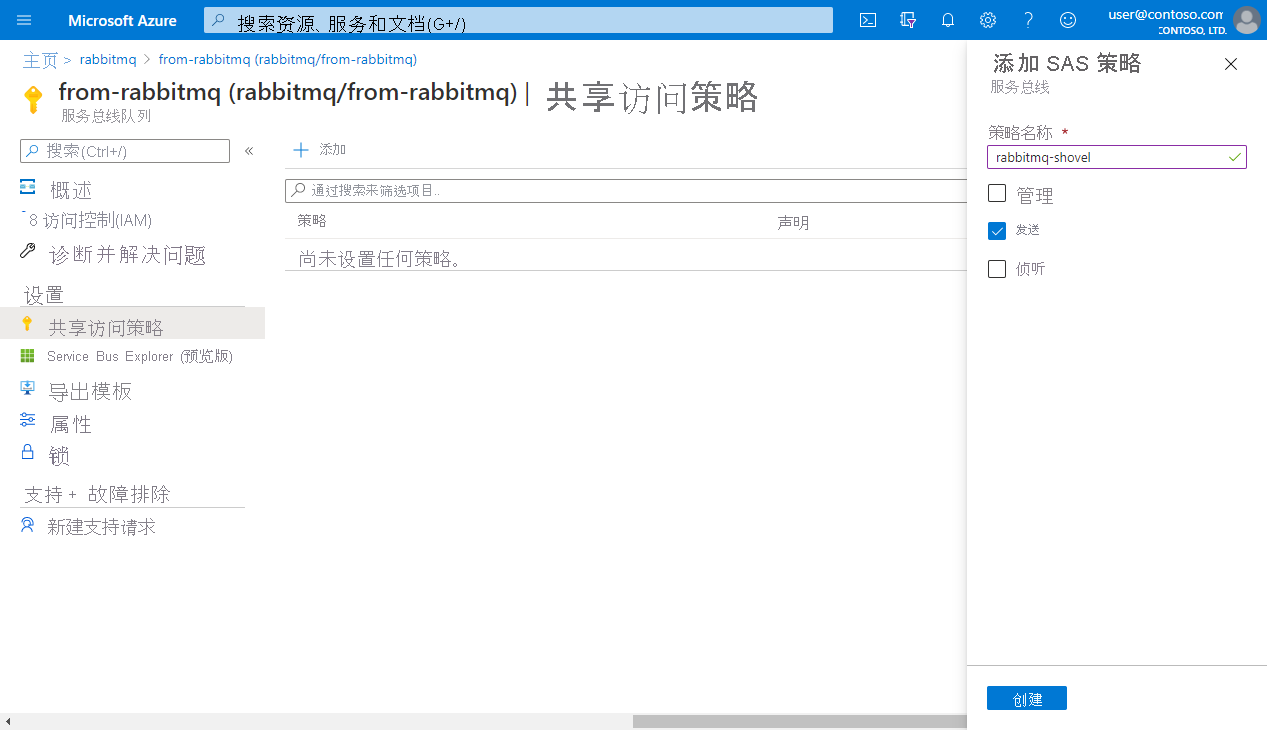Navigate to rabbitmq via the breadcrumb

pos(108,59)
